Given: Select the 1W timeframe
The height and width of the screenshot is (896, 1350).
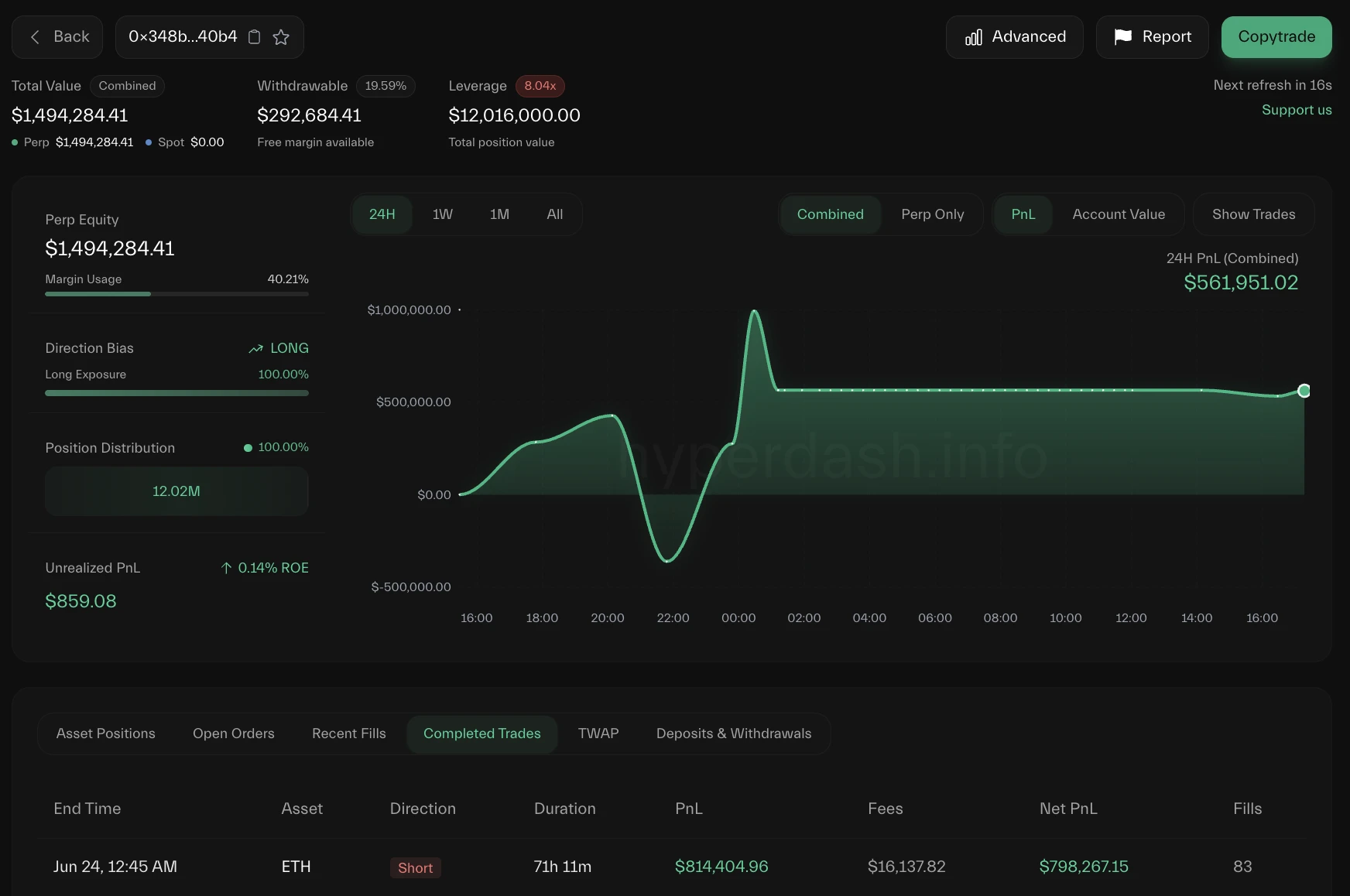Looking at the screenshot, I should coord(442,214).
